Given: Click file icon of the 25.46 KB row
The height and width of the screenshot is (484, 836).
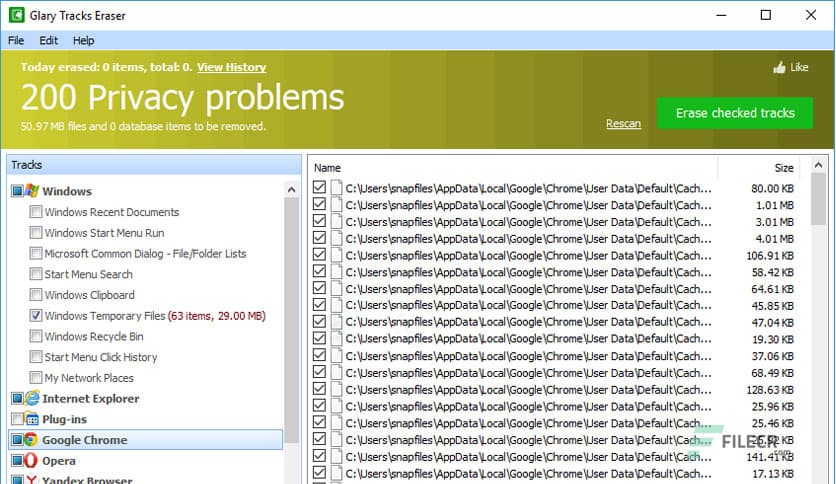Looking at the screenshot, I should pyautogui.click(x=336, y=423).
